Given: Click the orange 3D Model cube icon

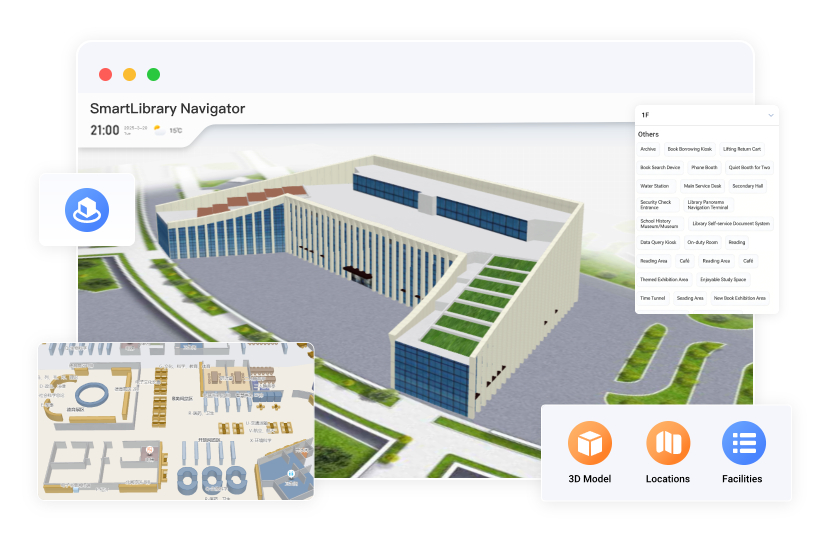Looking at the screenshot, I should point(589,442).
